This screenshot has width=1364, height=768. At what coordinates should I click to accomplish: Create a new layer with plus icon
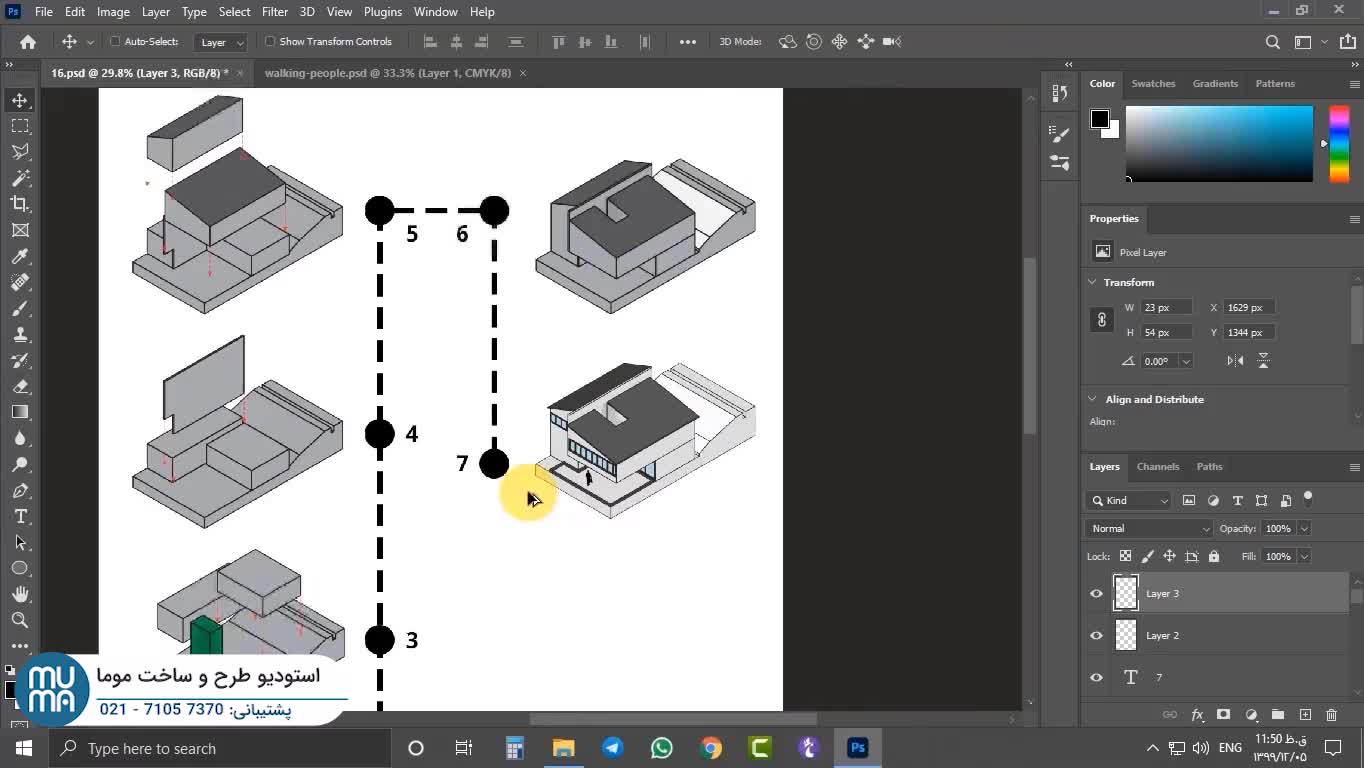coord(1305,715)
